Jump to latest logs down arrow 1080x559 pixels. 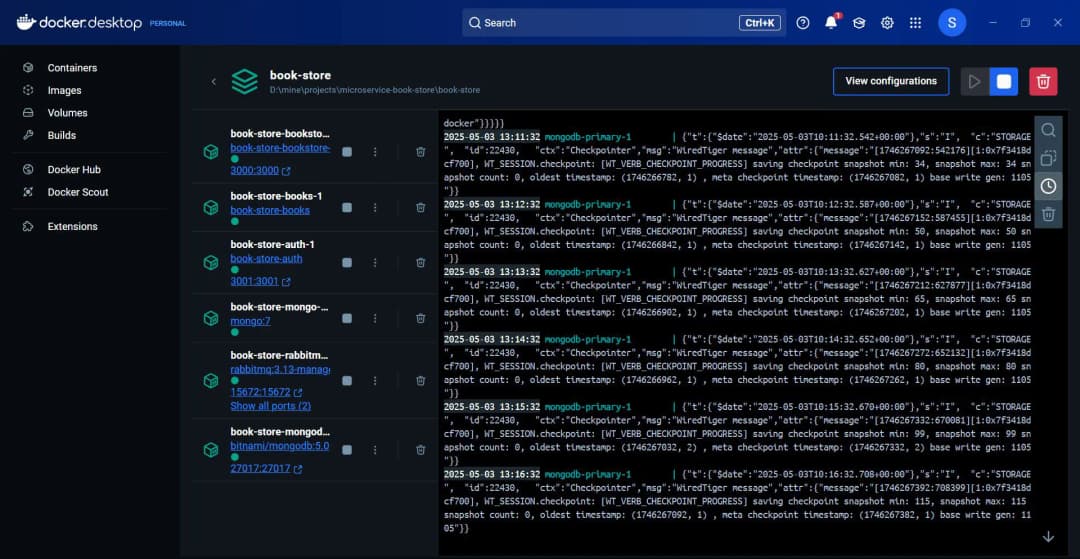(1048, 536)
